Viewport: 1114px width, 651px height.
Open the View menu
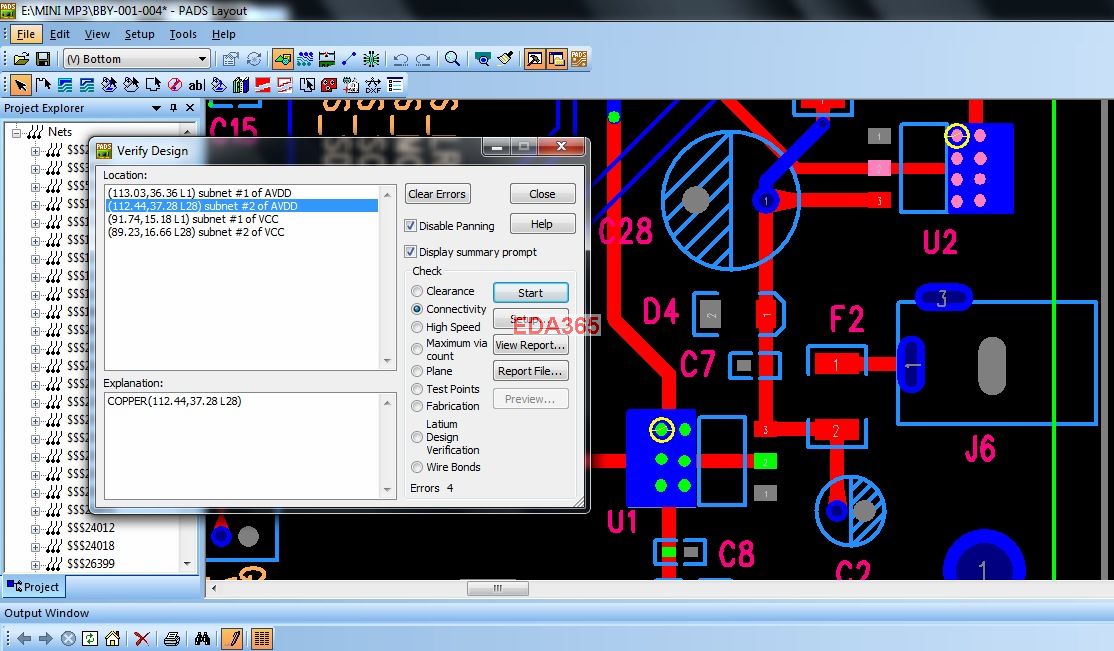[97, 34]
